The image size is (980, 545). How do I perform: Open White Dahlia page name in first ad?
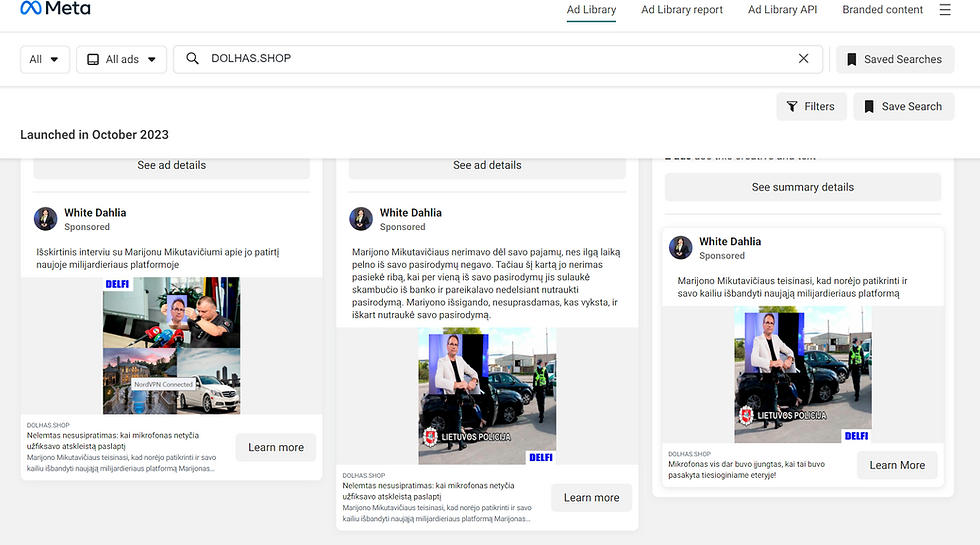95,212
